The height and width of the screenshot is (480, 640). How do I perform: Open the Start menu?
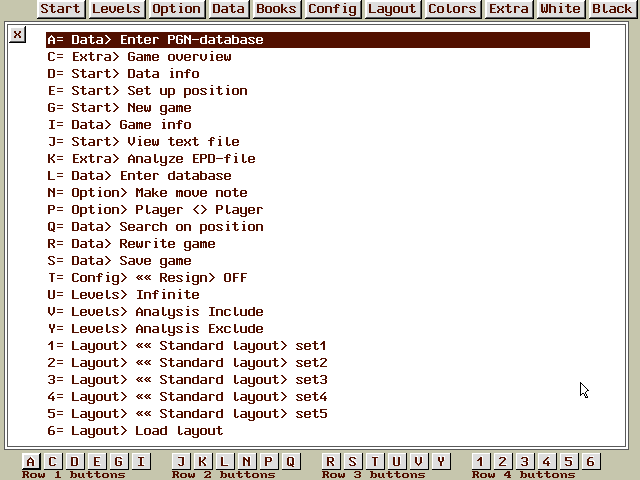pyautogui.click(x=61, y=9)
